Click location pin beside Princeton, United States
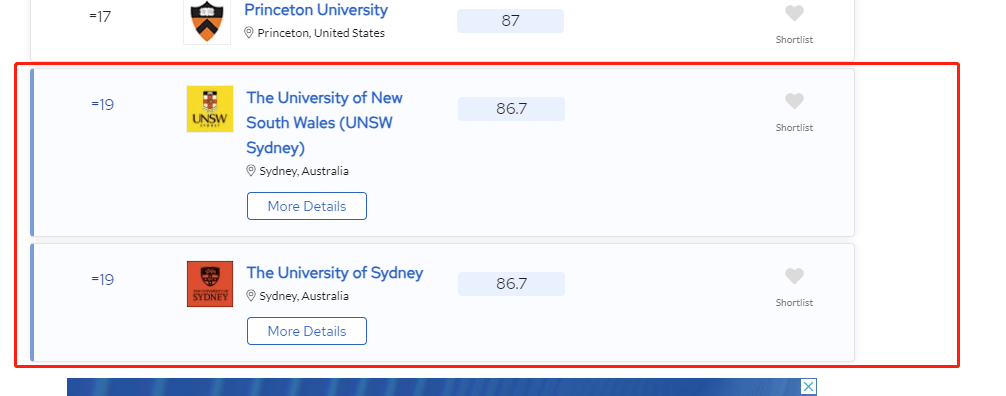Screen dimensions: 1006x396 click(249, 33)
